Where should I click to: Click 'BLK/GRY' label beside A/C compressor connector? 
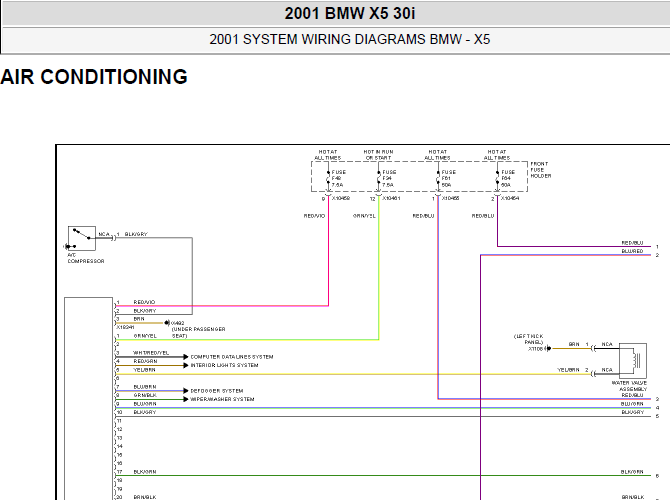[x=136, y=234]
